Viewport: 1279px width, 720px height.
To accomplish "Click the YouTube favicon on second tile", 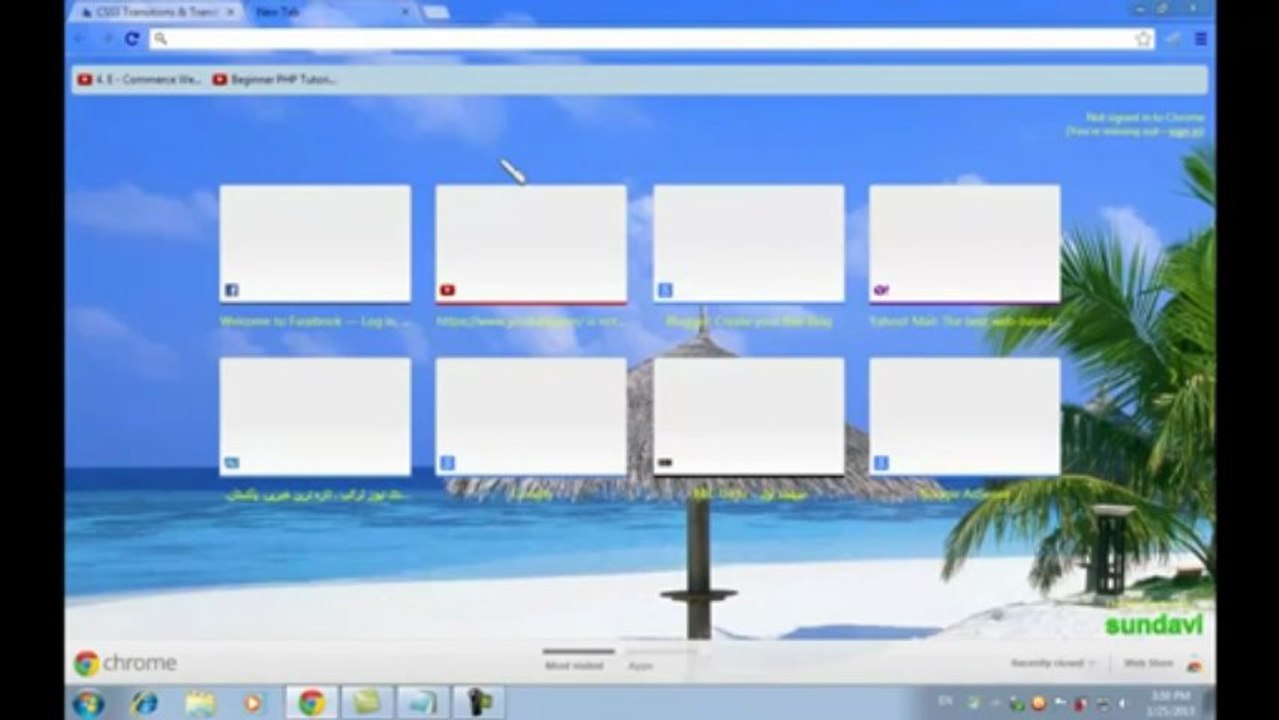I will 447,290.
